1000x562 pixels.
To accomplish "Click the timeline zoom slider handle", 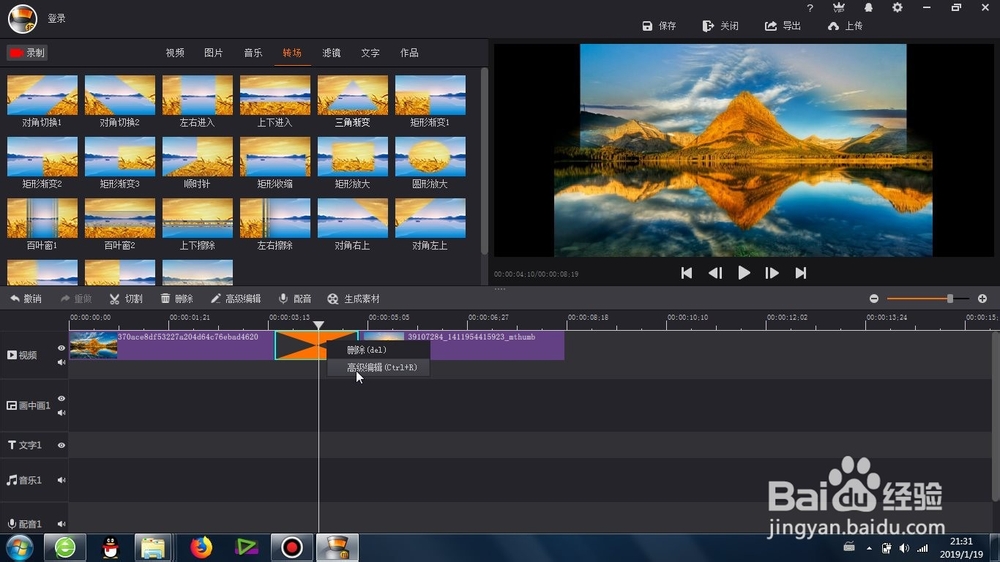I will (x=950, y=299).
